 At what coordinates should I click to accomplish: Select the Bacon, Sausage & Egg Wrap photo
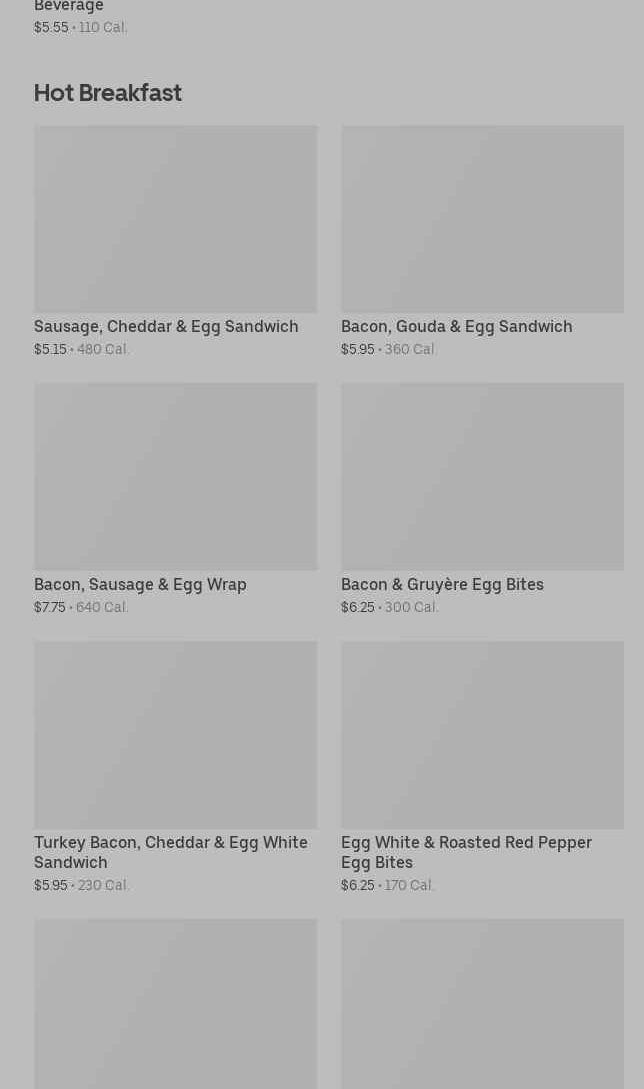pyautogui.click(x=176, y=476)
